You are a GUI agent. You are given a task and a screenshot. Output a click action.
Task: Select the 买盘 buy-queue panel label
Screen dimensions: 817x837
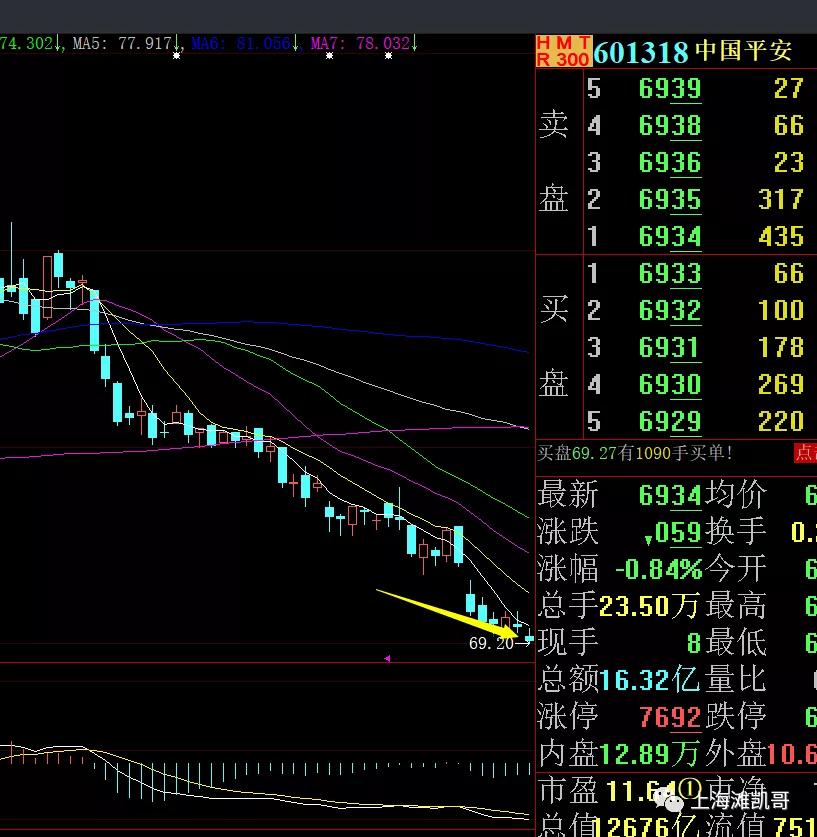pyautogui.click(x=555, y=347)
